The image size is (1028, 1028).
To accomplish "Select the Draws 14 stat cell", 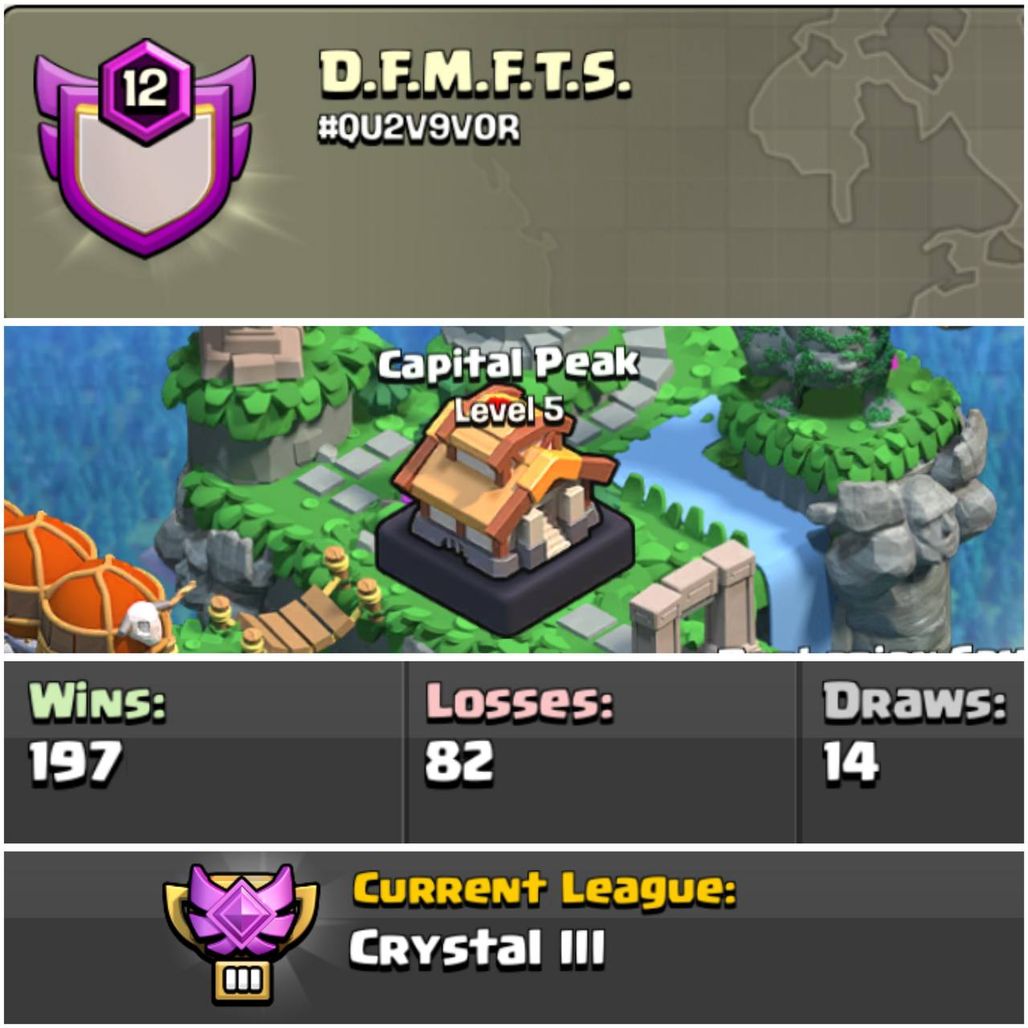I will click(912, 751).
